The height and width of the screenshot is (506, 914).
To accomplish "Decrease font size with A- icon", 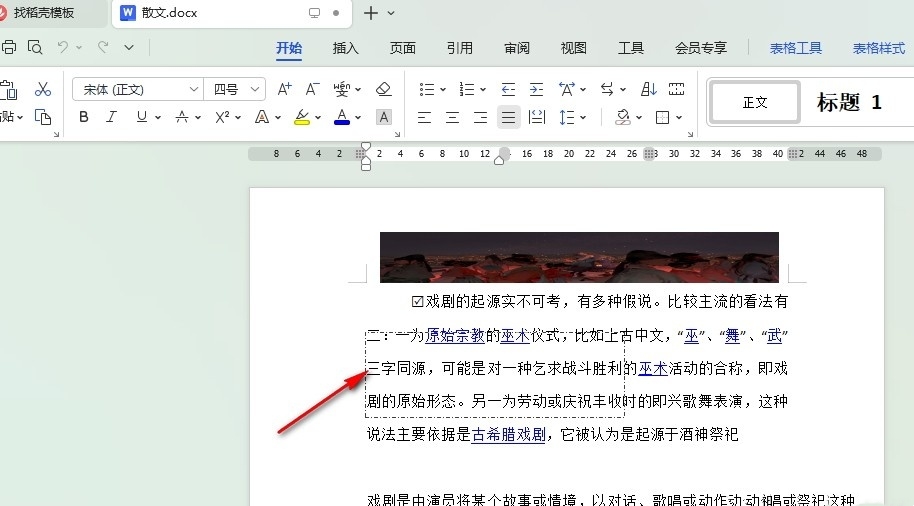I will tap(312, 89).
